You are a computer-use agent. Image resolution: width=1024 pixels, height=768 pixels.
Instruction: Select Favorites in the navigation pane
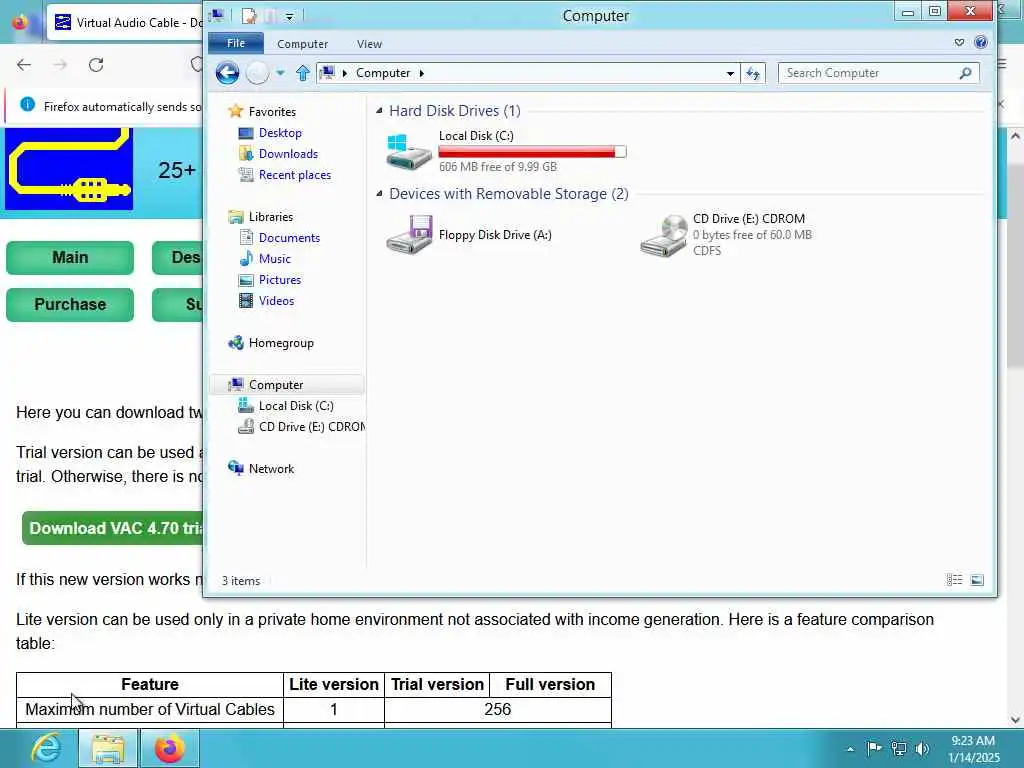(x=272, y=112)
